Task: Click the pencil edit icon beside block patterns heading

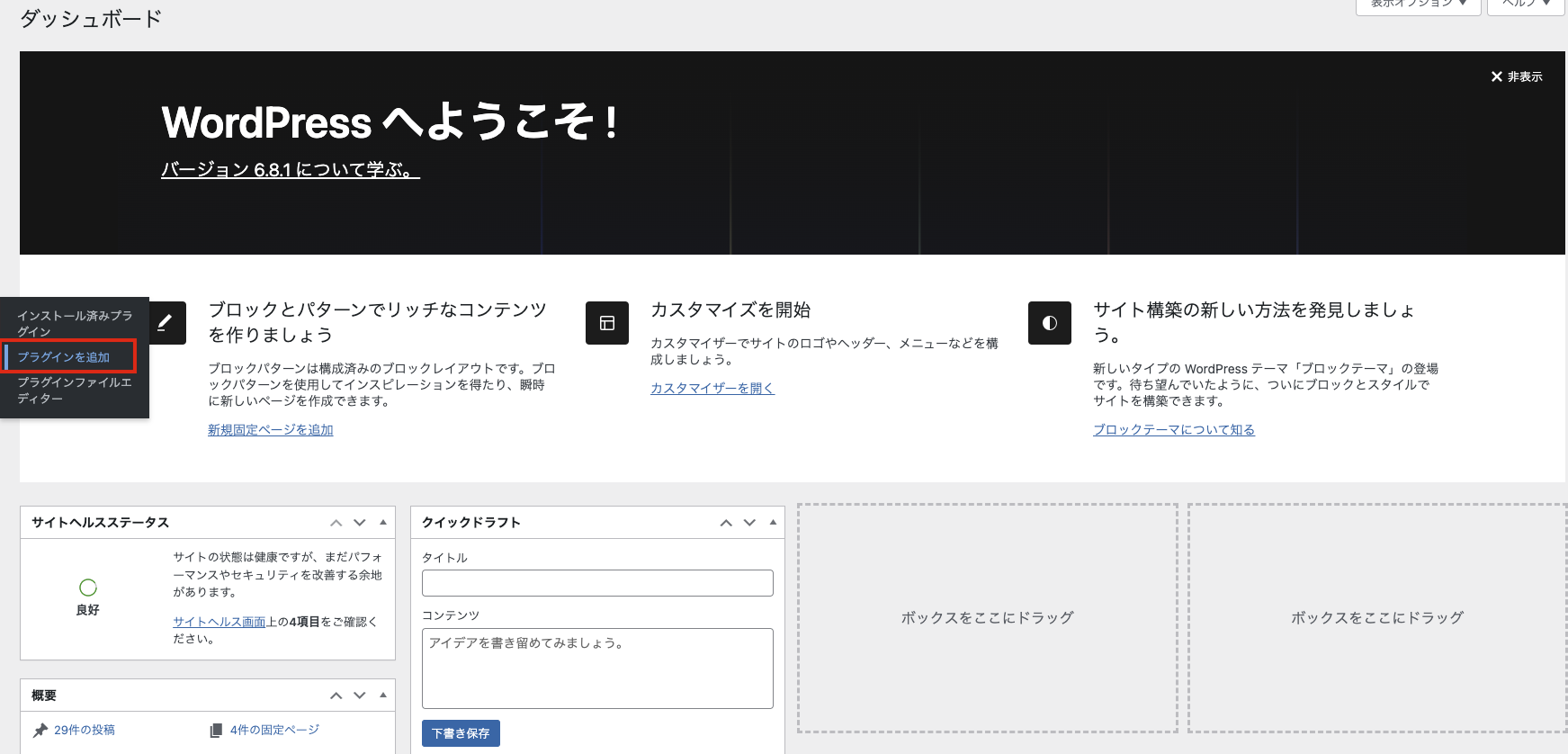Action: tap(165, 323)
